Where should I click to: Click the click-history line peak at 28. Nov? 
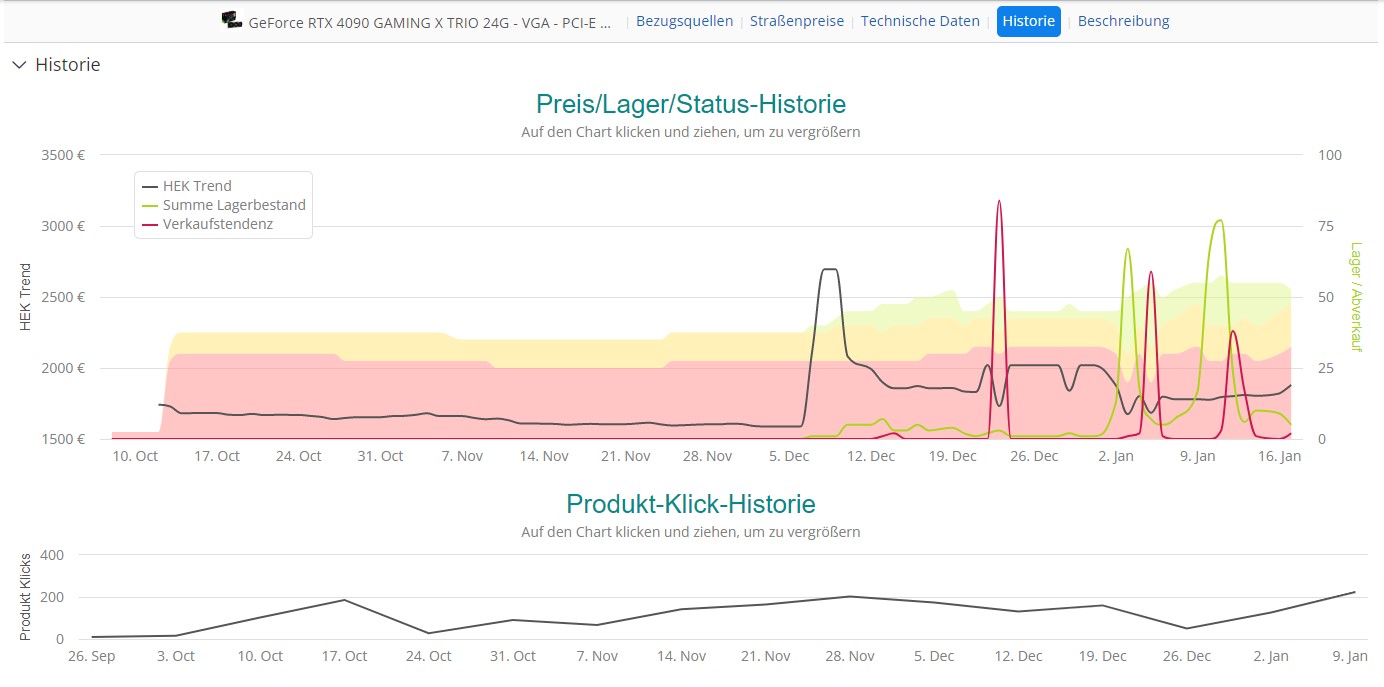(849, 597)
